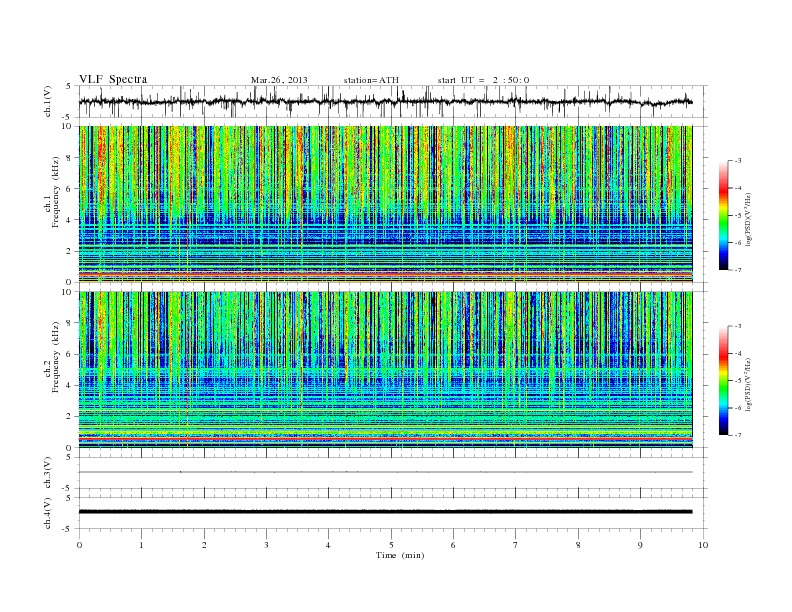Click the ch.1 voltage waveform trace
Screen dimensions: 792x612
[x=385, y=101]
